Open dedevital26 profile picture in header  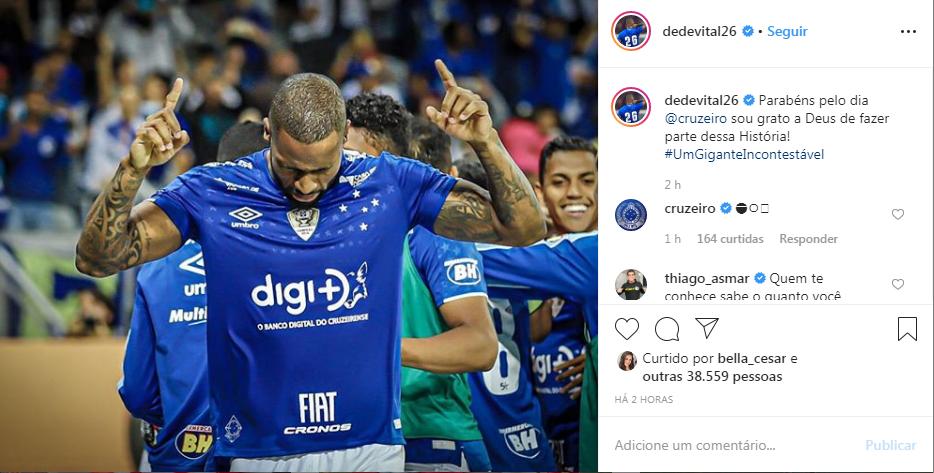(631, 31)
